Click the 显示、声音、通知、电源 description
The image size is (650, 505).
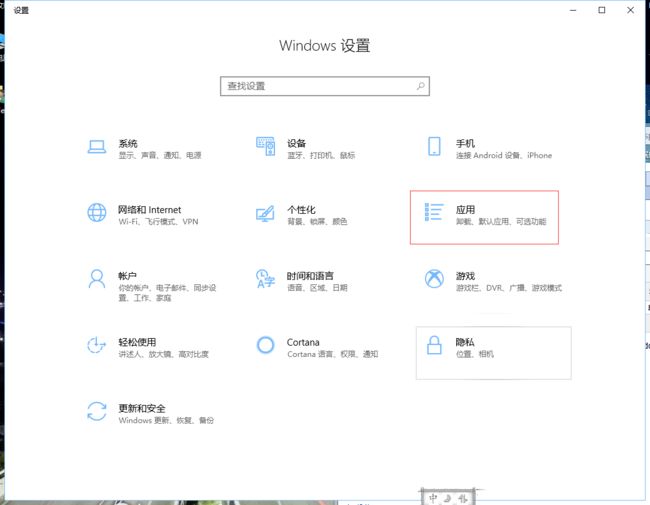click(160, 155)
